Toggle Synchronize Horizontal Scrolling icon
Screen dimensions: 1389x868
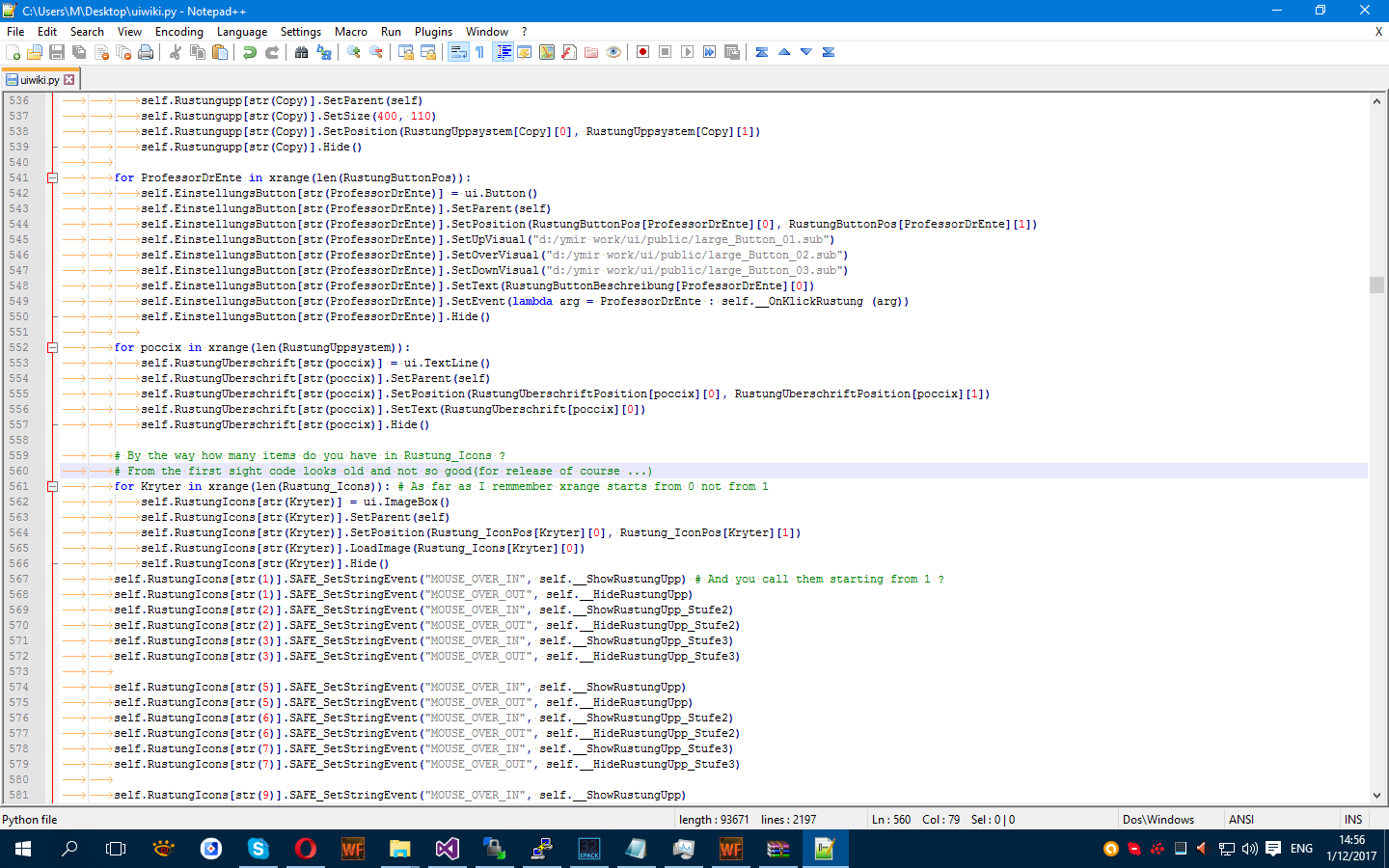coord(428,52)
